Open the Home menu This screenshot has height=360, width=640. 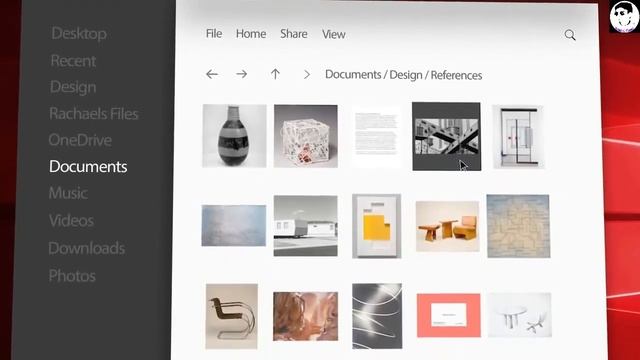(x=251, y=34)
